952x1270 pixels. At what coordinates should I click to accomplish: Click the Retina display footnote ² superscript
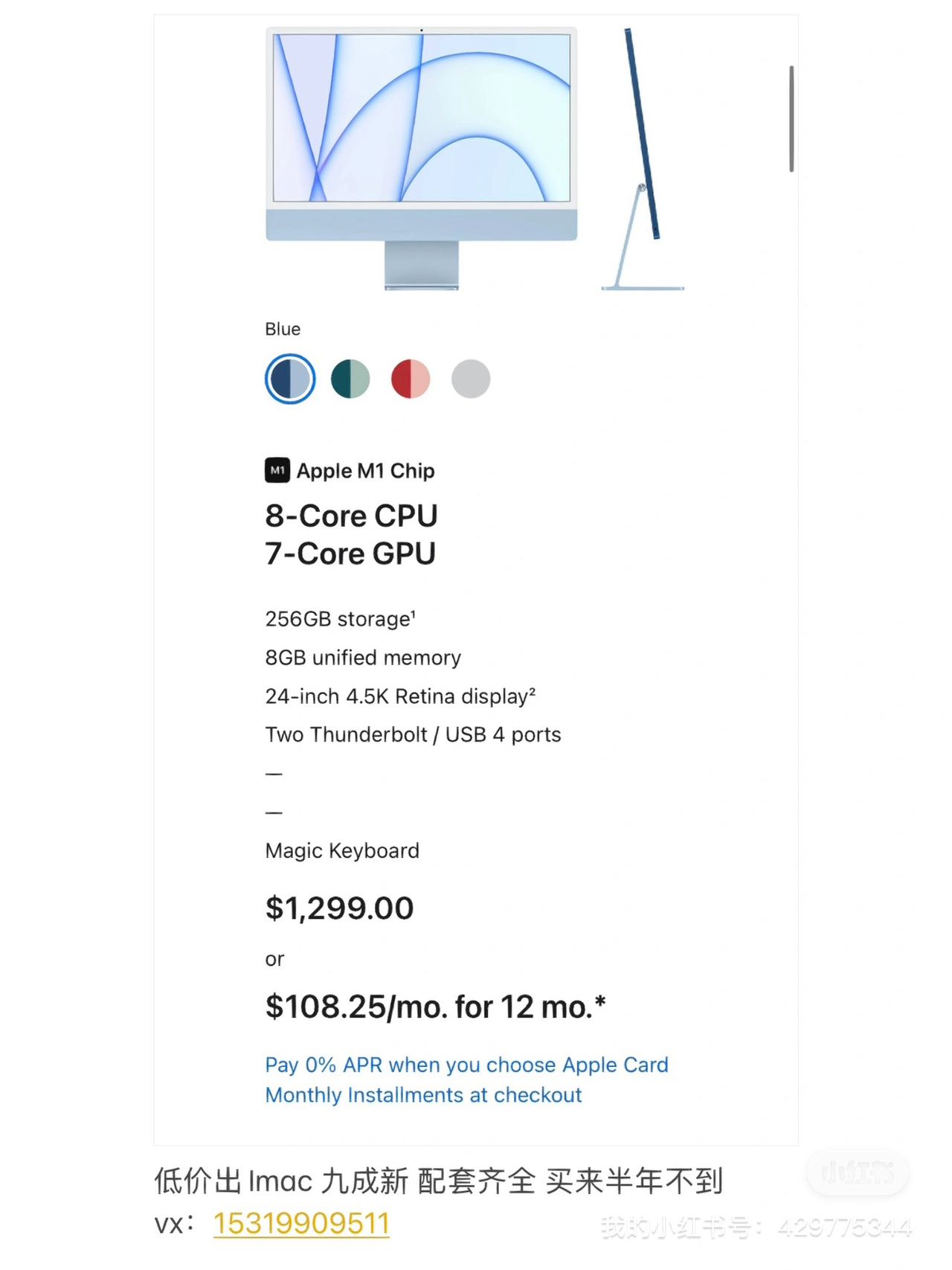[x=532, y=690]
